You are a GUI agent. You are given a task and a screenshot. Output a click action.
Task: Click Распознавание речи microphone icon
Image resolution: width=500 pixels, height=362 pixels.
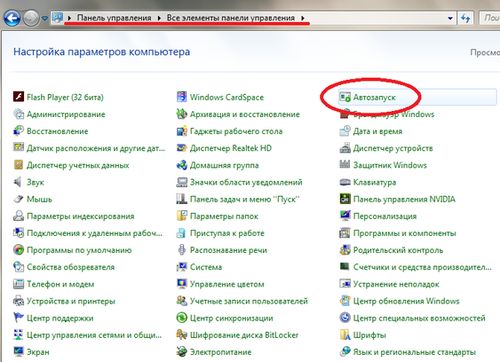(x=182, y=250)
